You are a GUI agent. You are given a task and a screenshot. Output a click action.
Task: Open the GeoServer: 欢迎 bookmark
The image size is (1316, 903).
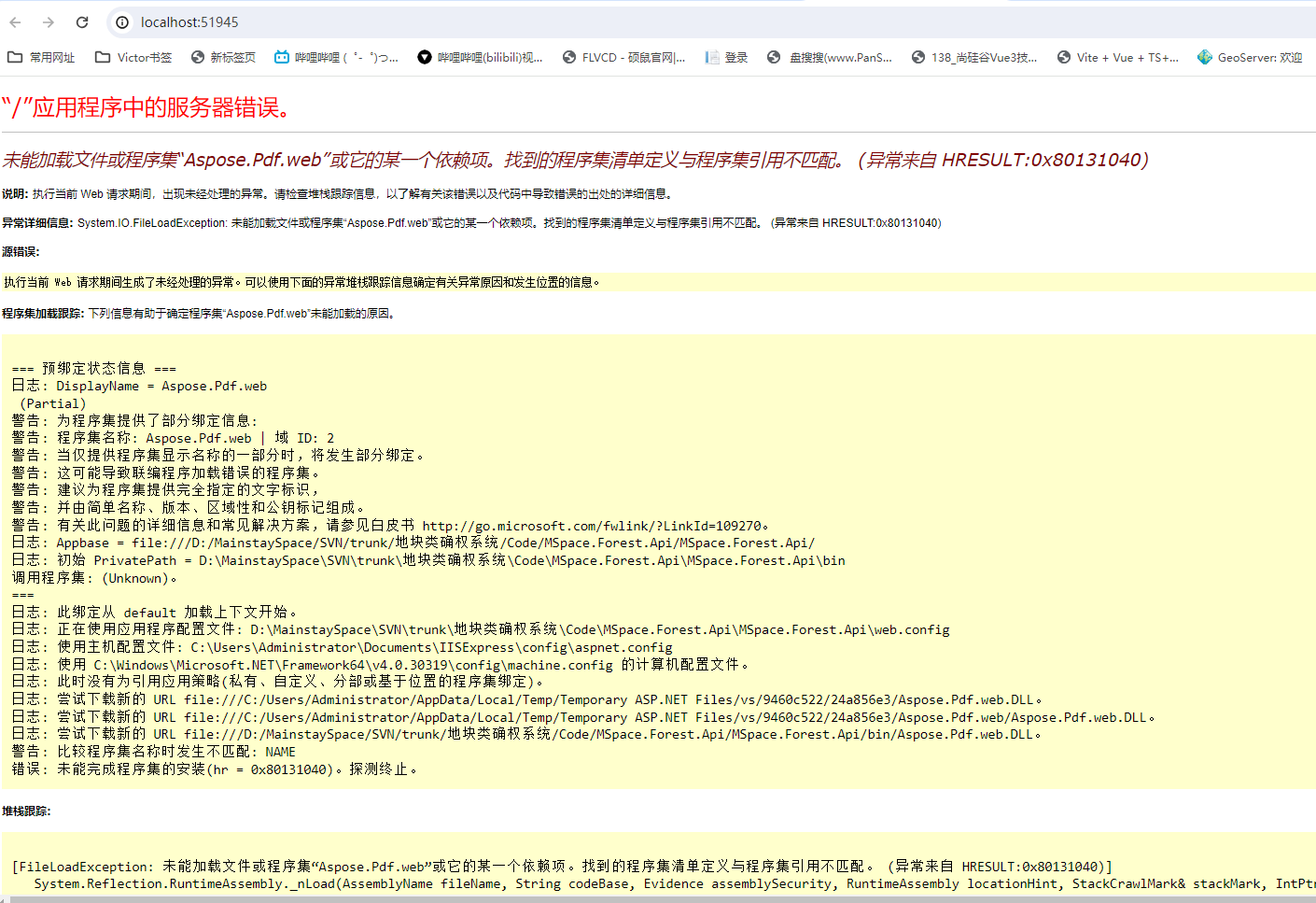[x=1250, y=57]
